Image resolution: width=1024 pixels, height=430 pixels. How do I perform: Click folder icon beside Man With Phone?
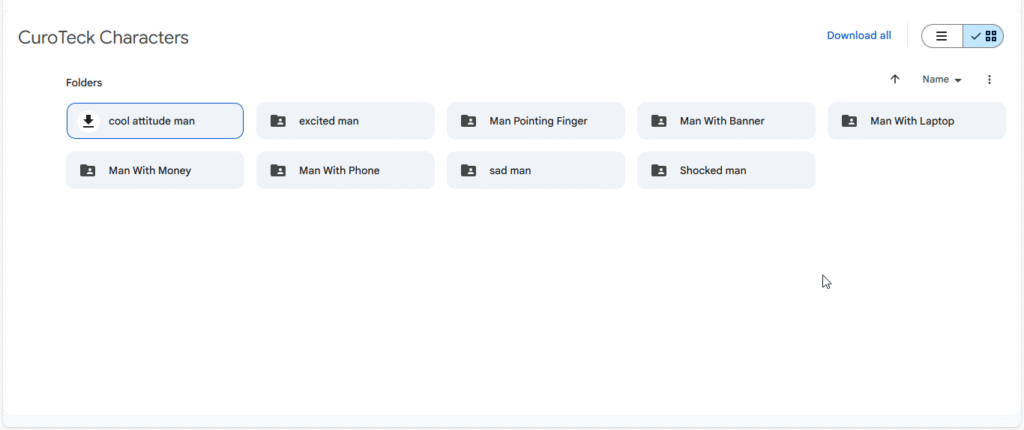click(278, 170)
